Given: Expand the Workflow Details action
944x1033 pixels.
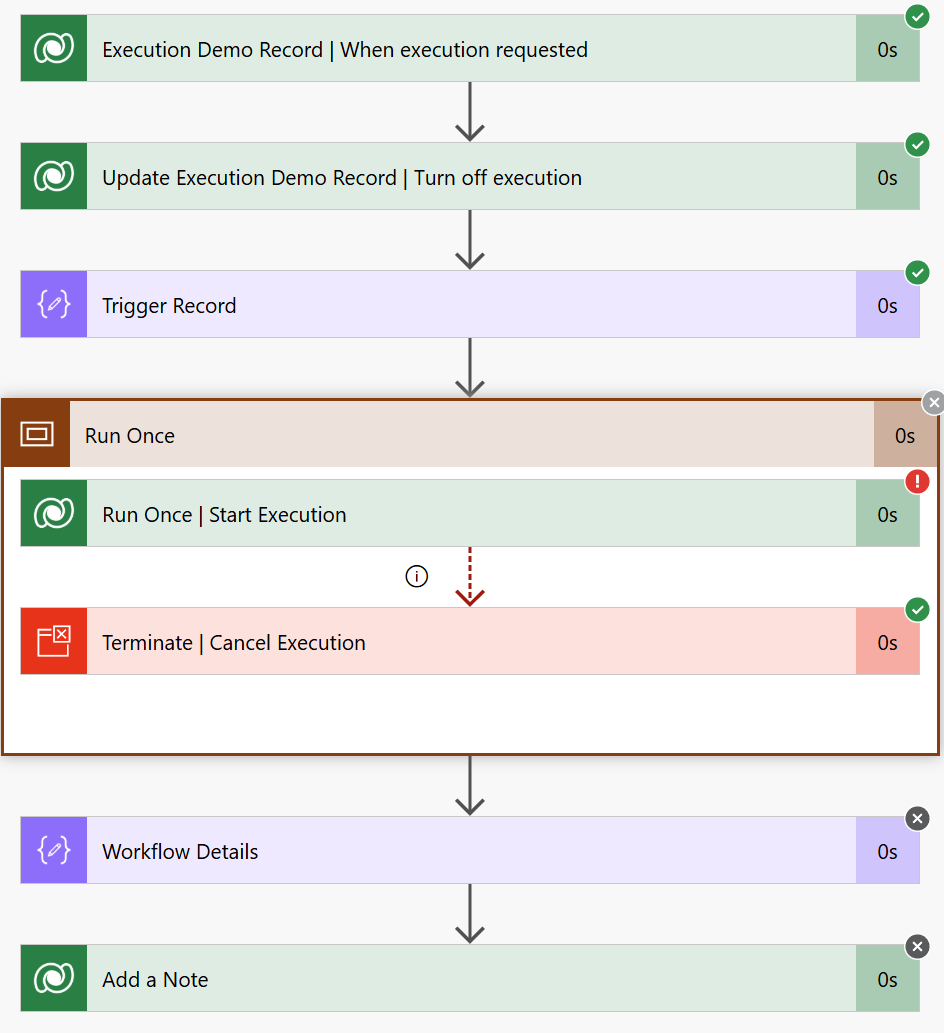Looking at the screenshot, I should (x=471, y=851).
